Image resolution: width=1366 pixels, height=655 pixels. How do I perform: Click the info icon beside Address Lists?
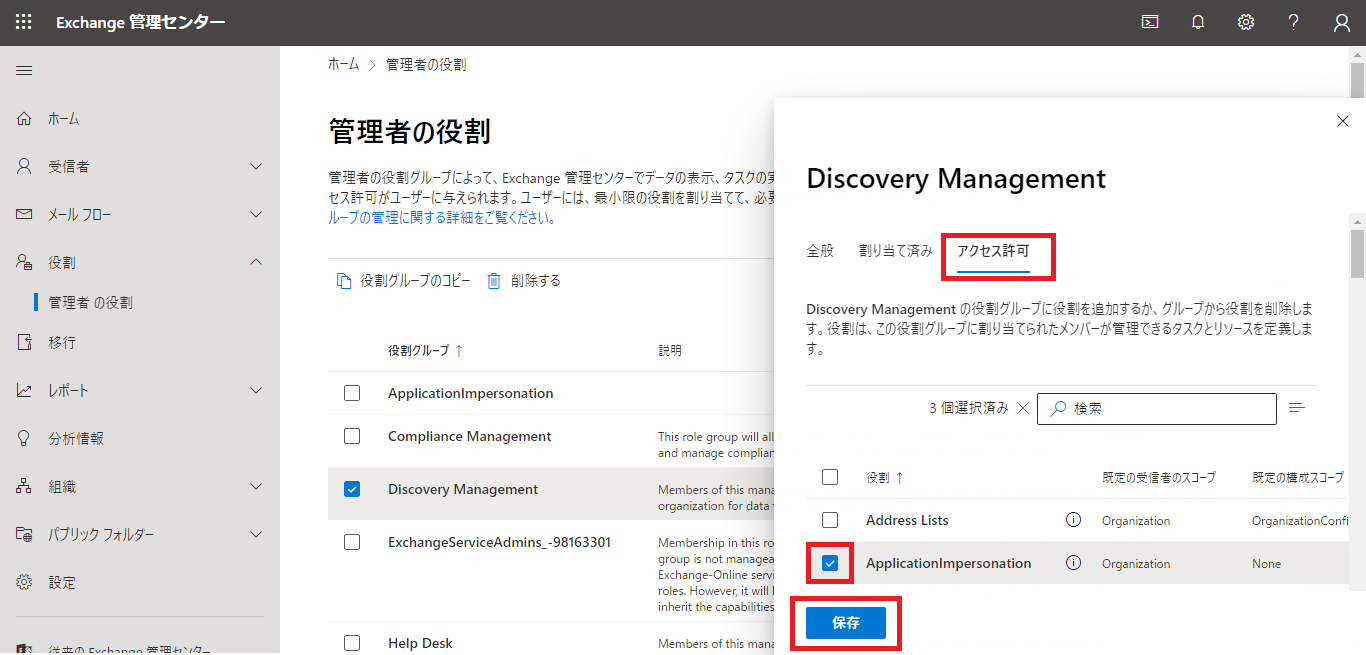(x=1074, y=520)
